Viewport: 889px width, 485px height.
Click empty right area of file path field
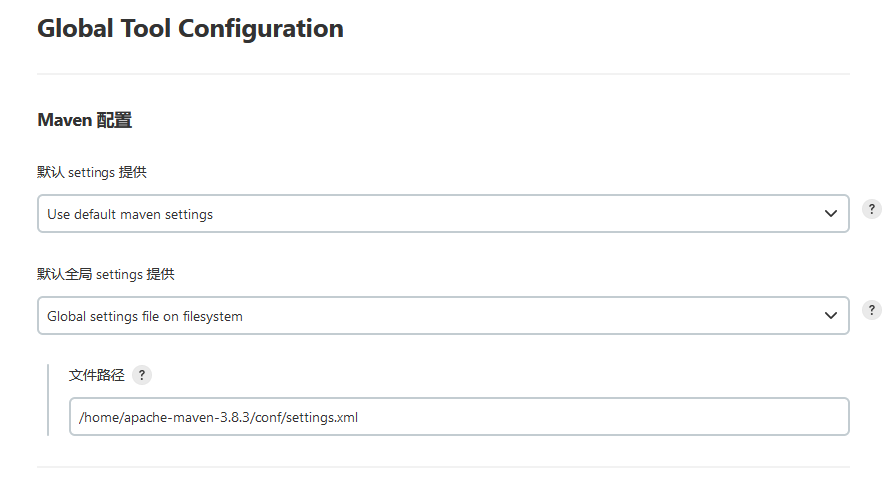coord(601,417)
